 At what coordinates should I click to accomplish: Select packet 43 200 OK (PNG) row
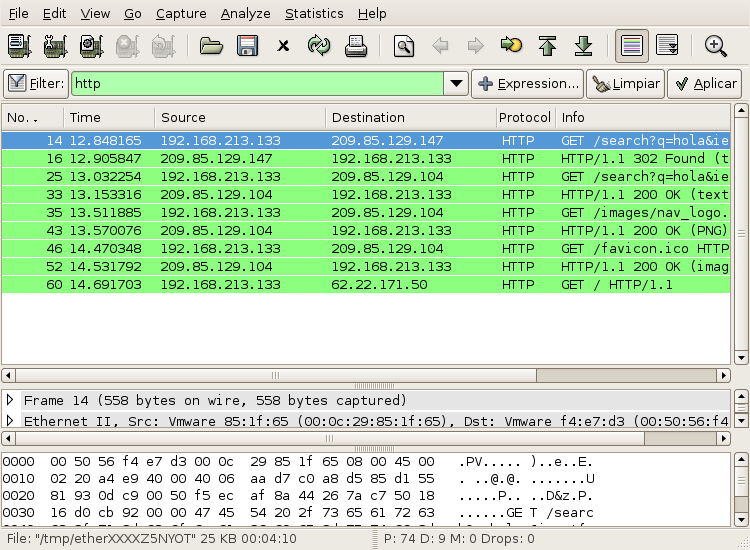click(366, 231)
